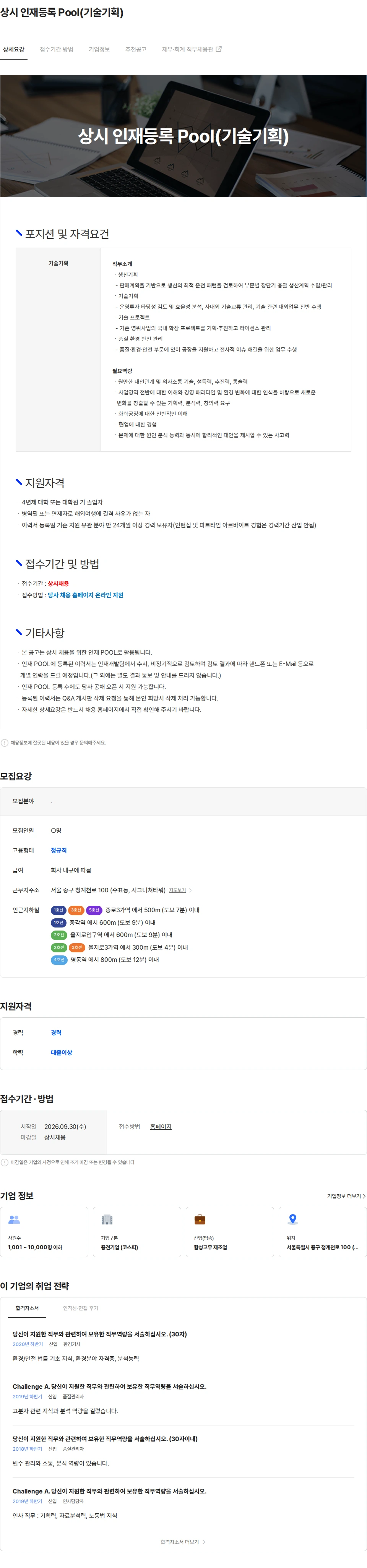Click the 1호선 badge beside 종각역
The height and width of the screenshot is (1568, 367).
point(58,923)
